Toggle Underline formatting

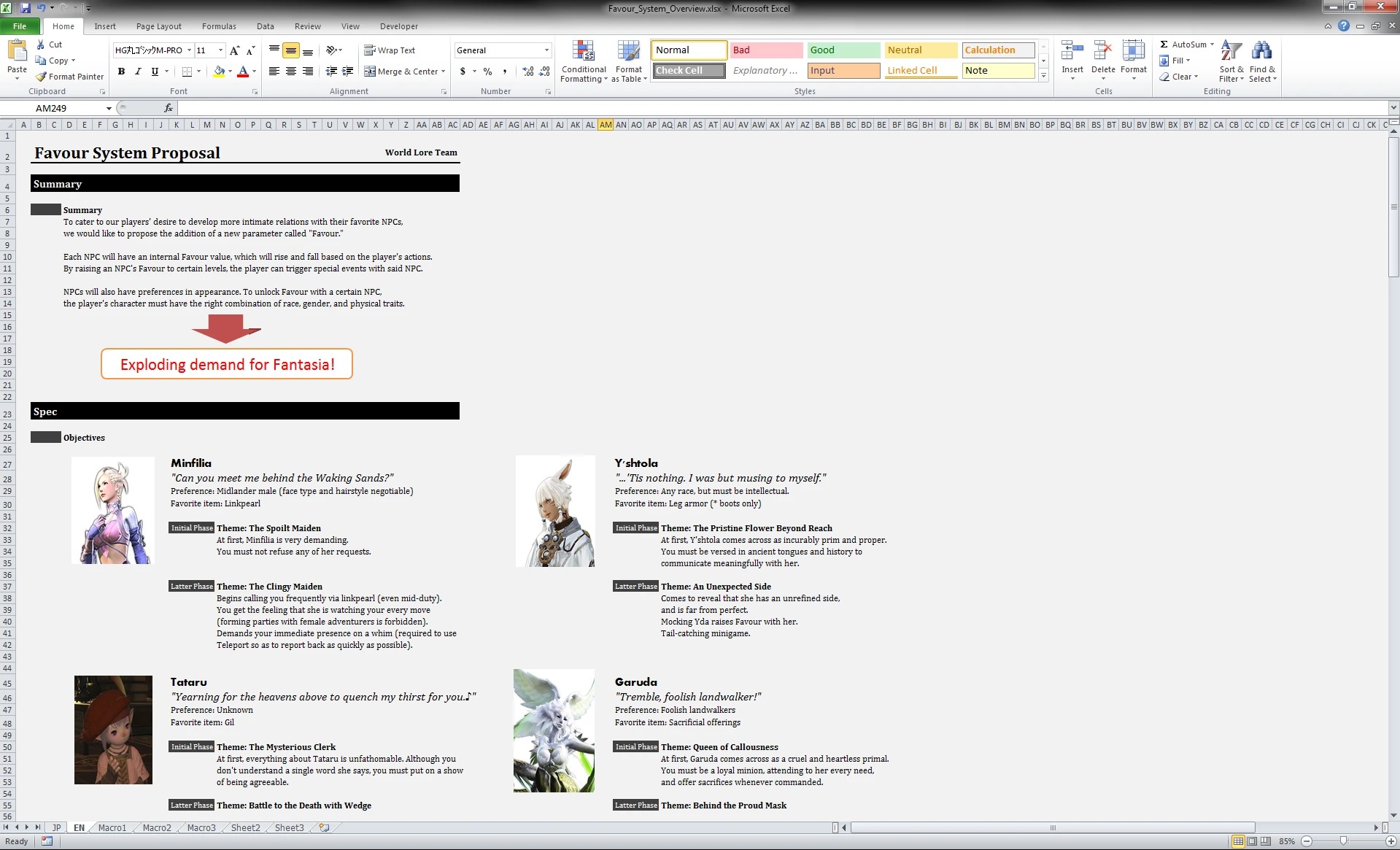point(155,72)
